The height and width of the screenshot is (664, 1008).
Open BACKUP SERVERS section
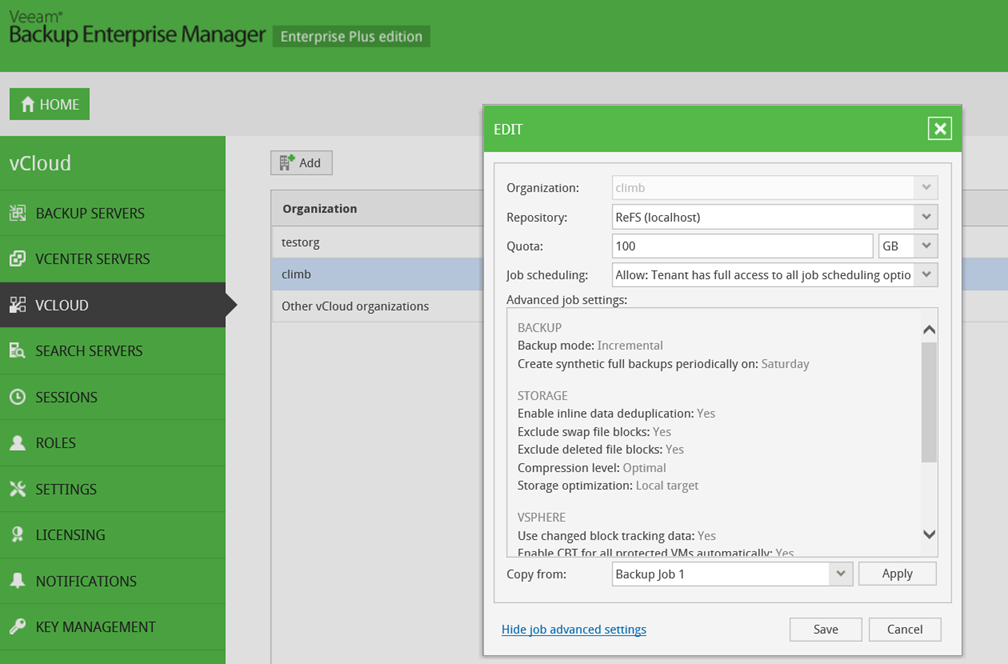point(112,213)
